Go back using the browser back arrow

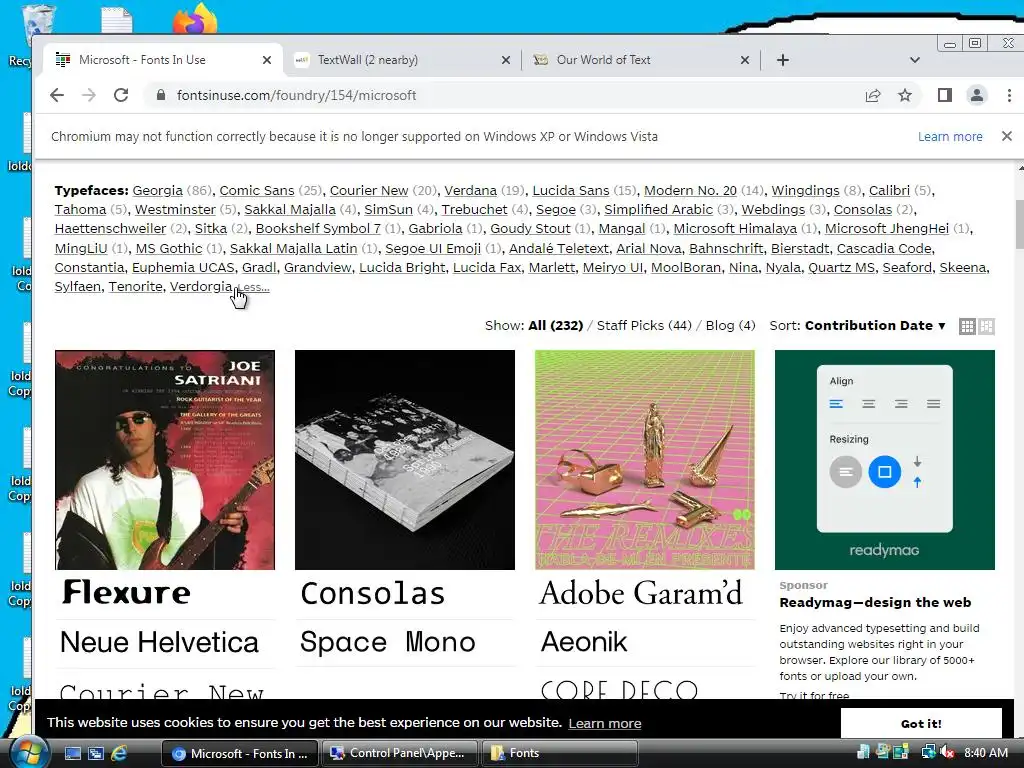pyautogui.click(x=57, y=95)
